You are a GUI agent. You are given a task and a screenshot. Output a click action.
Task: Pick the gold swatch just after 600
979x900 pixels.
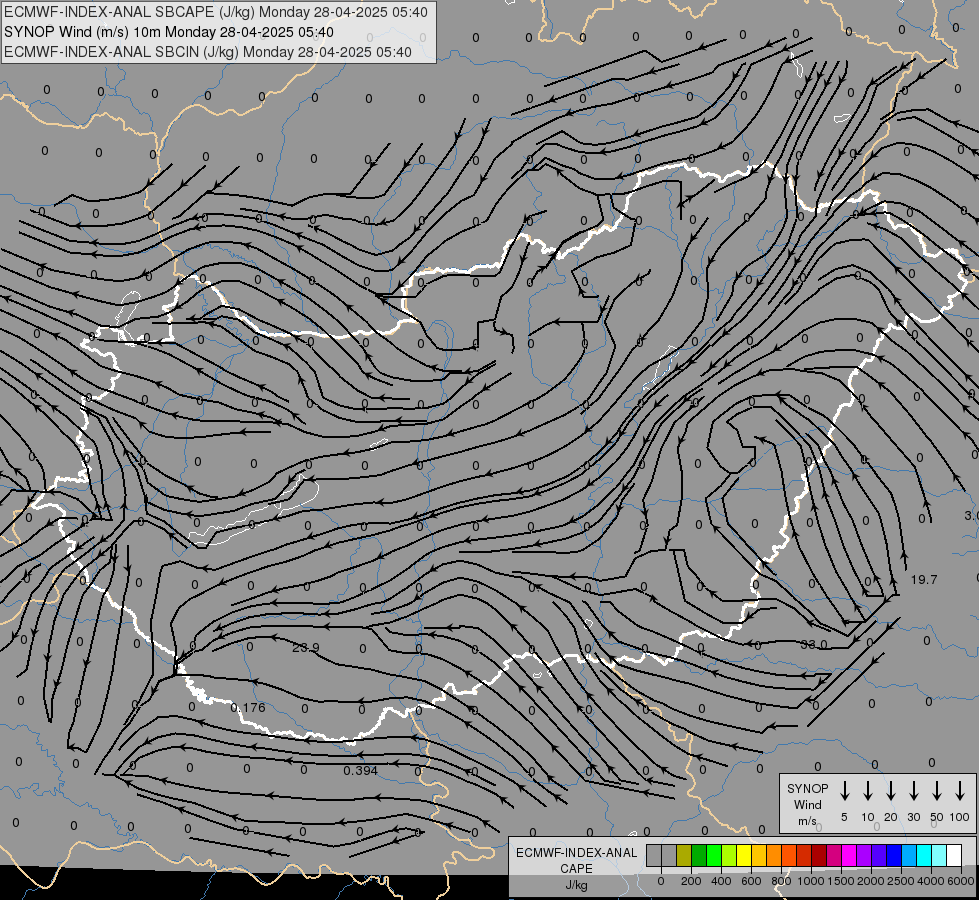(x=759, y=855)
